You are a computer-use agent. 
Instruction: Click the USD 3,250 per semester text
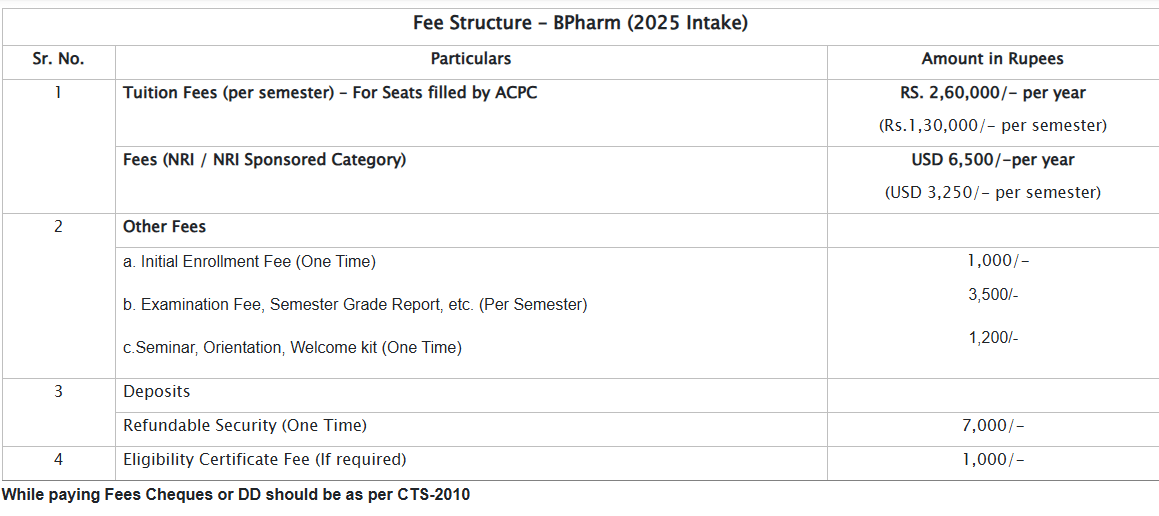click(x=992, y=193)
